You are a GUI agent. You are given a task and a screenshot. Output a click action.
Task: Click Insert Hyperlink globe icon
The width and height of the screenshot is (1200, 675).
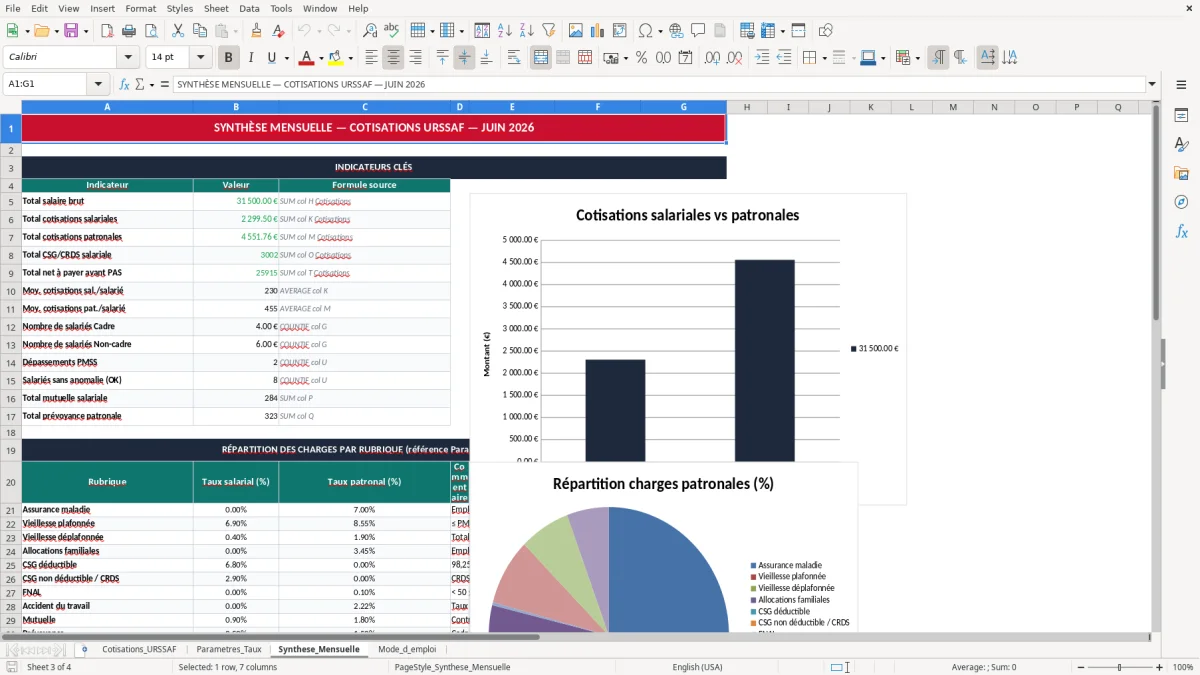676,31
